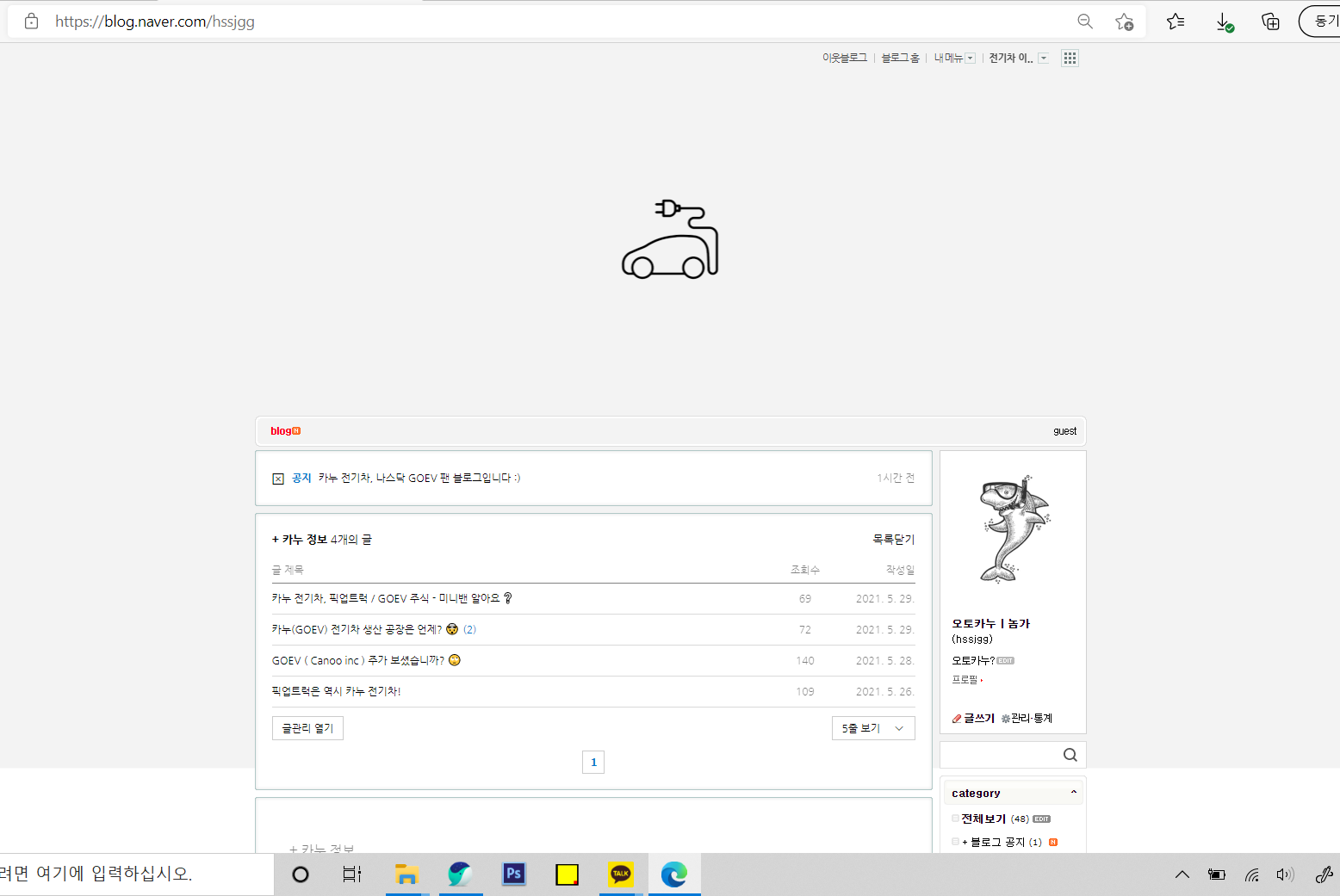The width and height of the screenshot is (1340, 896).
Task: Open Task View on taskbar
Action: 352,874
